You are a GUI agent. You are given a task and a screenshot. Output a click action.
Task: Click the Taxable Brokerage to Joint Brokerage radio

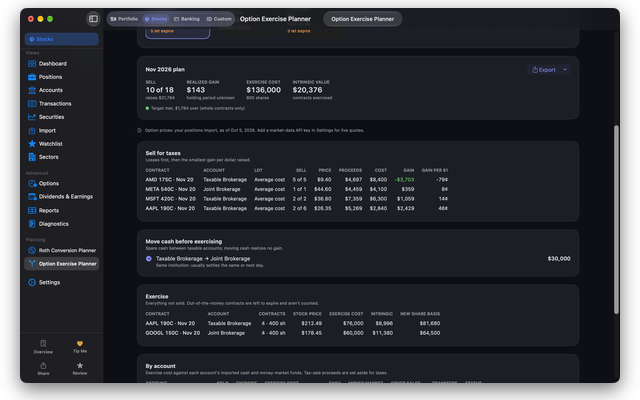149,259
